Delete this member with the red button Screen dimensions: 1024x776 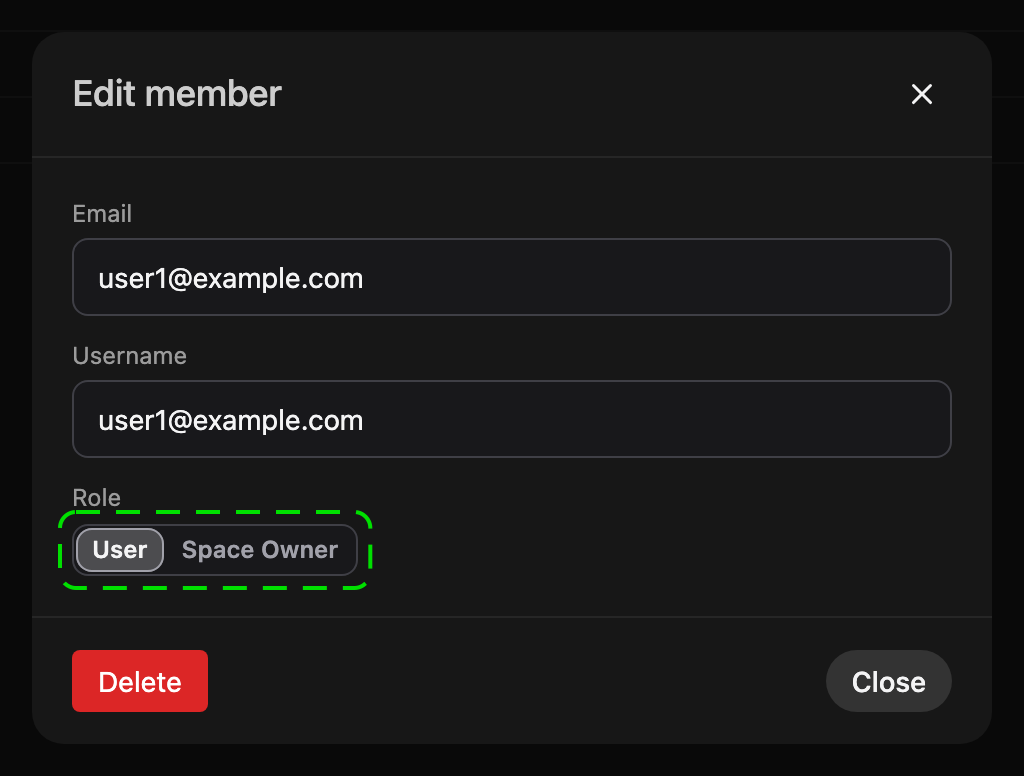(x=140, y=681)
